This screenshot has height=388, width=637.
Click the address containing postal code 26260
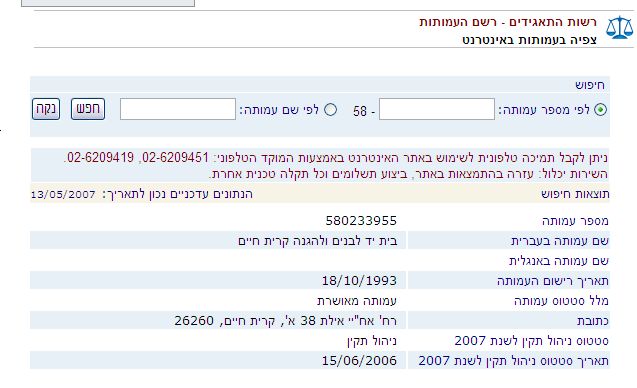point(285,321)
